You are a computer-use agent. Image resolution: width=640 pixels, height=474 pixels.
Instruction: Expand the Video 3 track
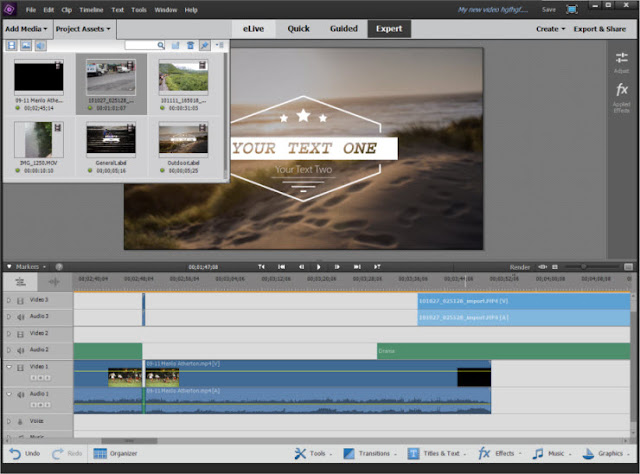(x=9, y=300)
